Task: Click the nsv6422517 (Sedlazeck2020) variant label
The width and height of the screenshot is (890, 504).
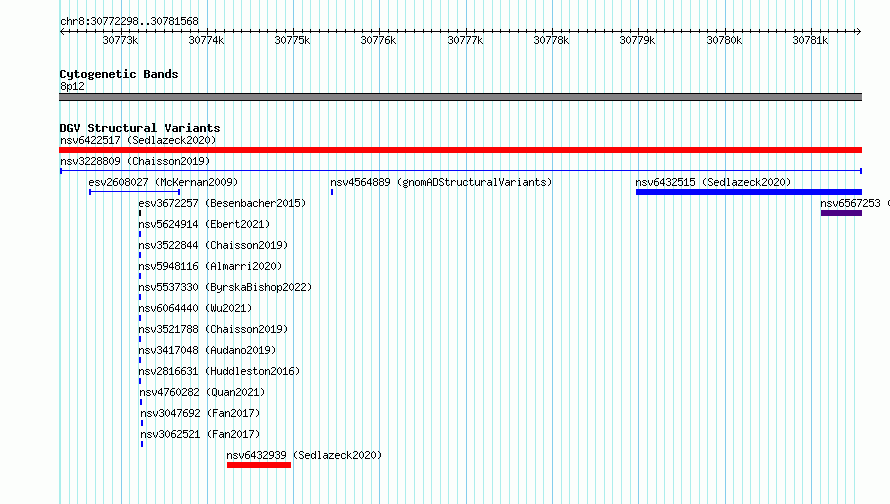Action: pyautogui.click(x=138, y=140)
